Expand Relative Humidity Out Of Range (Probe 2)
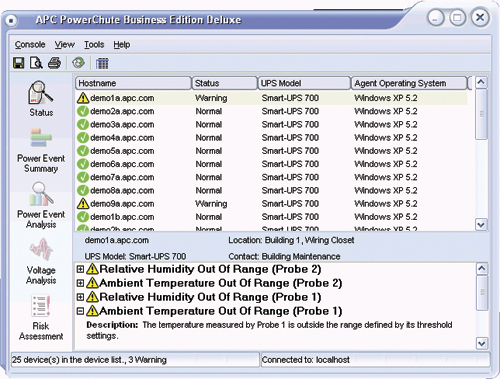The image size is (500, 379). [80, 269]
